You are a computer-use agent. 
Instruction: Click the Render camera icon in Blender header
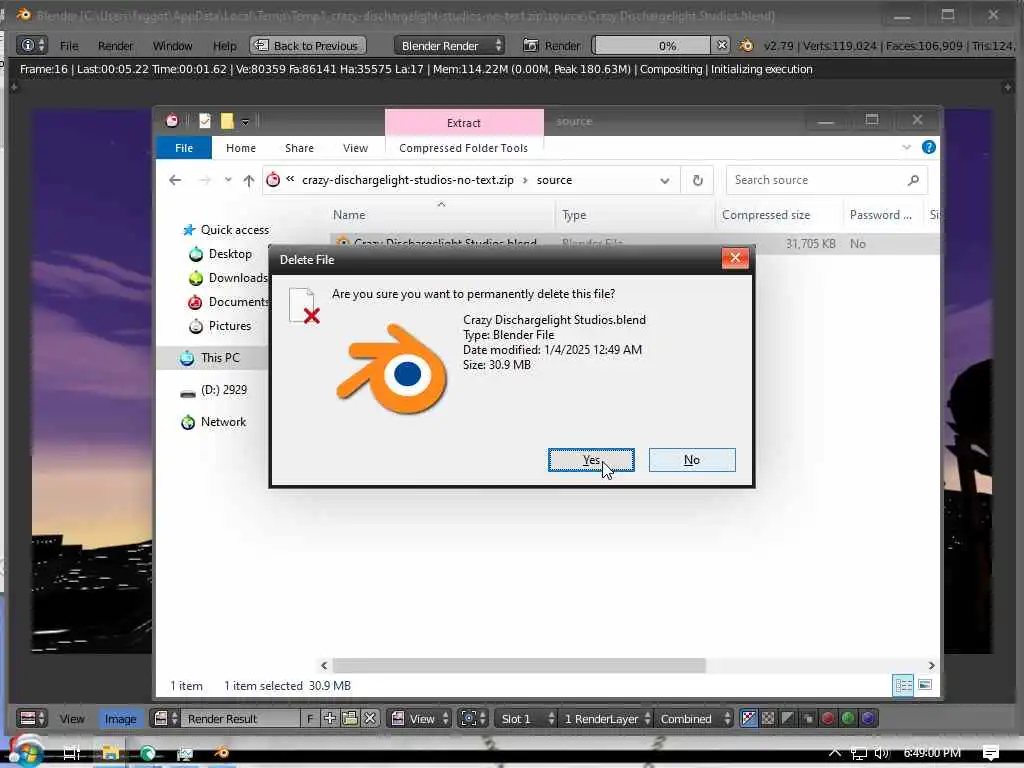(531, 46)
